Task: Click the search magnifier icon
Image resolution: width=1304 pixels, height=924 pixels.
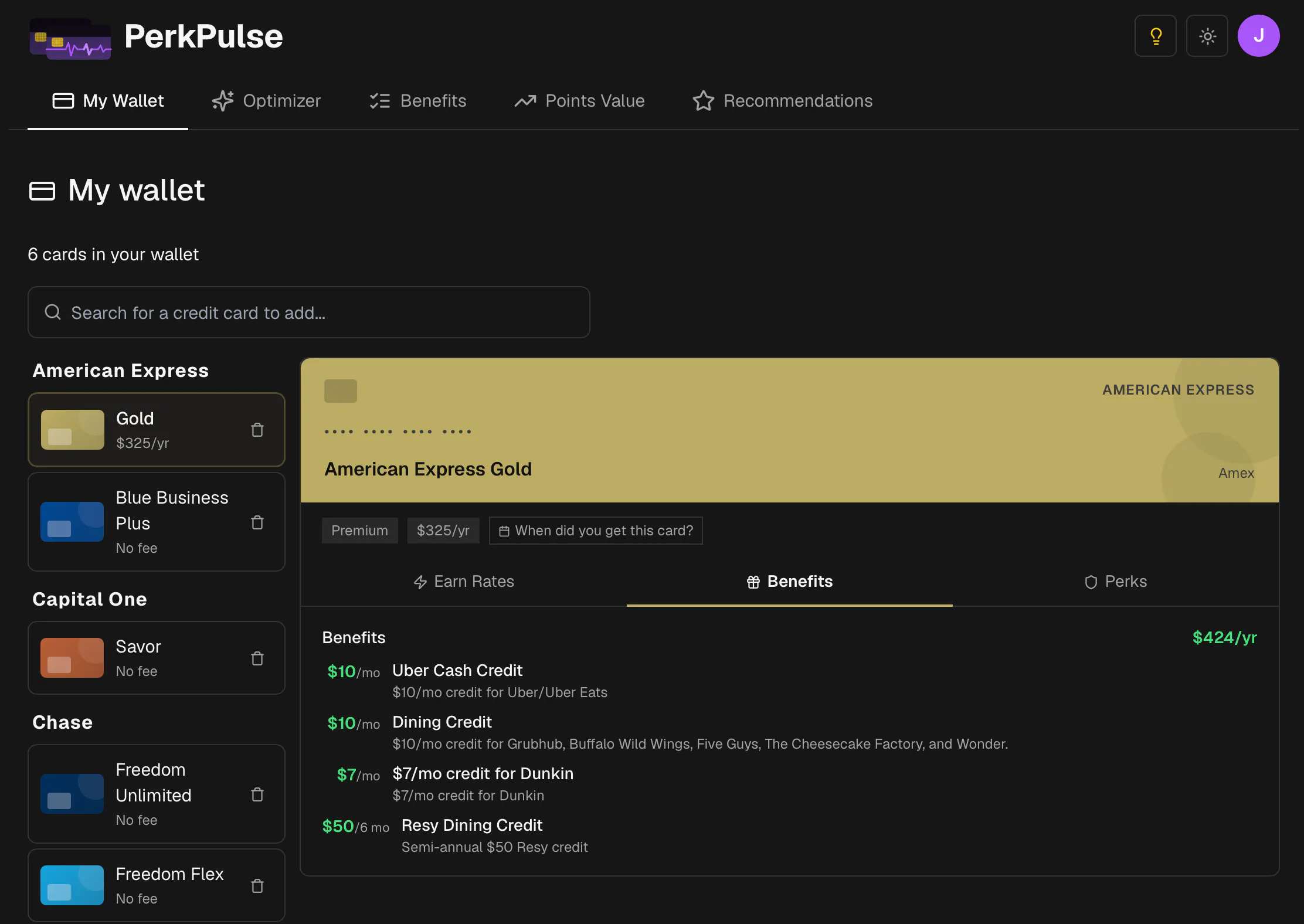Action: tap(53, 312)
